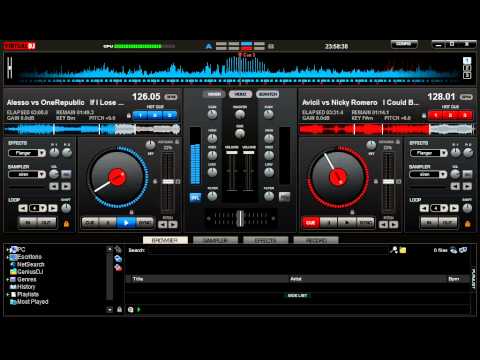The height and width of the screenshot is (360, 480).
Task: Open right deck loop length dropdown
Action: (x=439, y=208)
